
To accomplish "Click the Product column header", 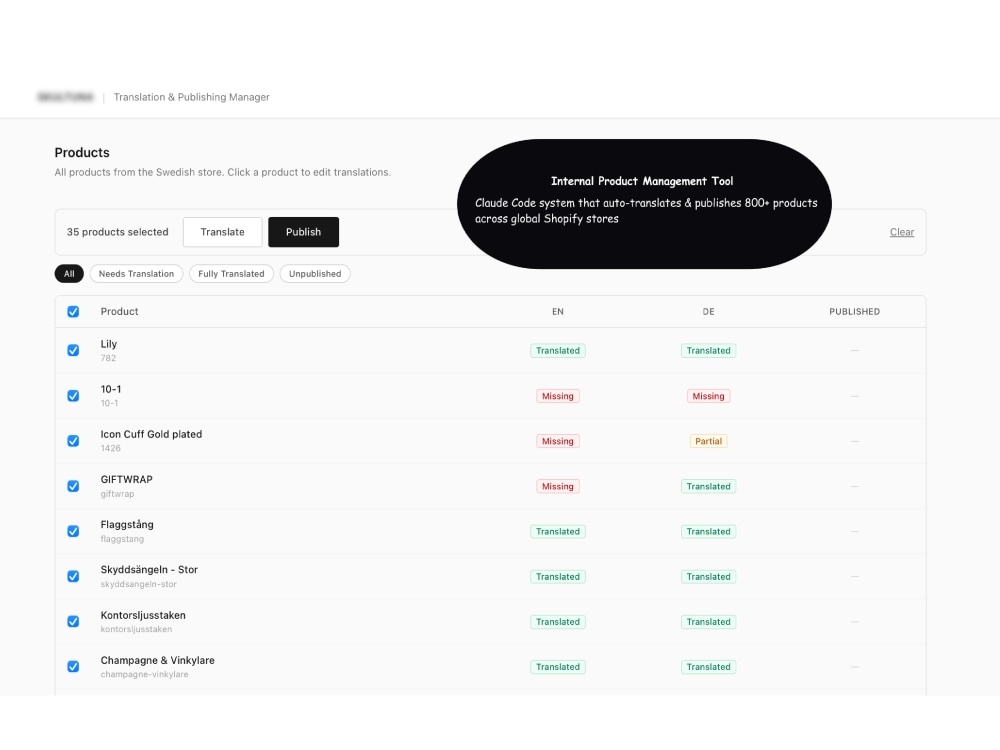I will pyautogui.click(x=119, y=311).
